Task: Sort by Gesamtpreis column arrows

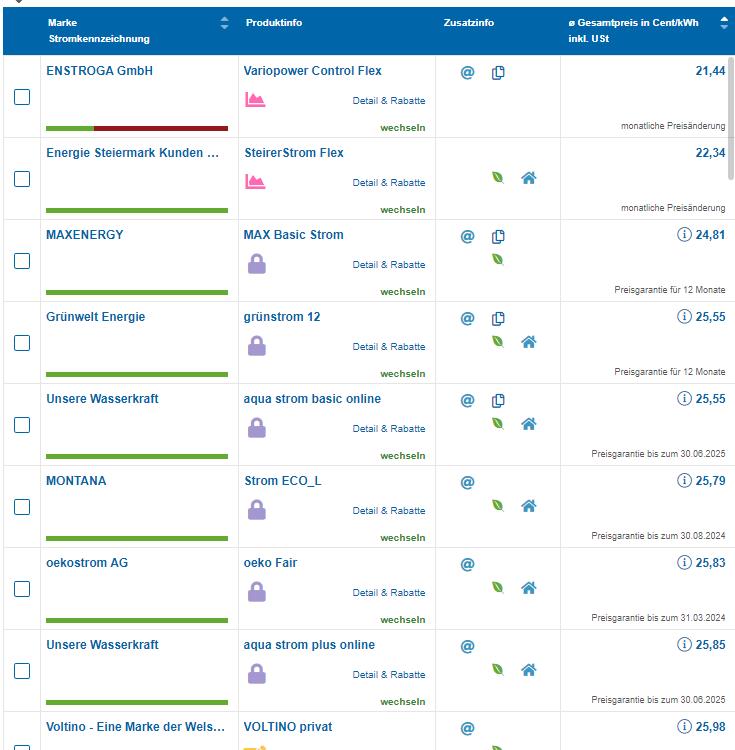Action: pos(724,22)
